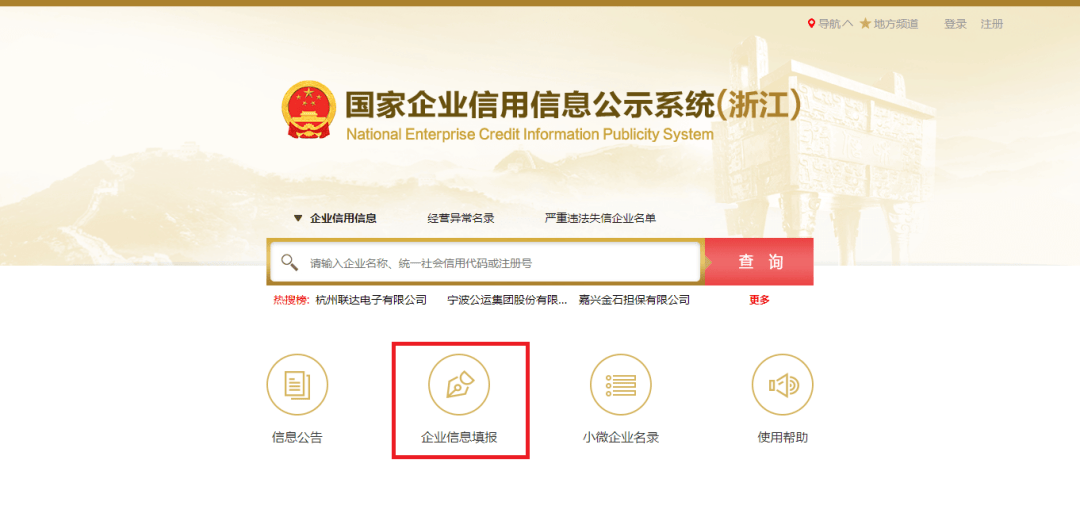
Task: Open the 小微企业名录 list icon
Action: coord(621,385)
